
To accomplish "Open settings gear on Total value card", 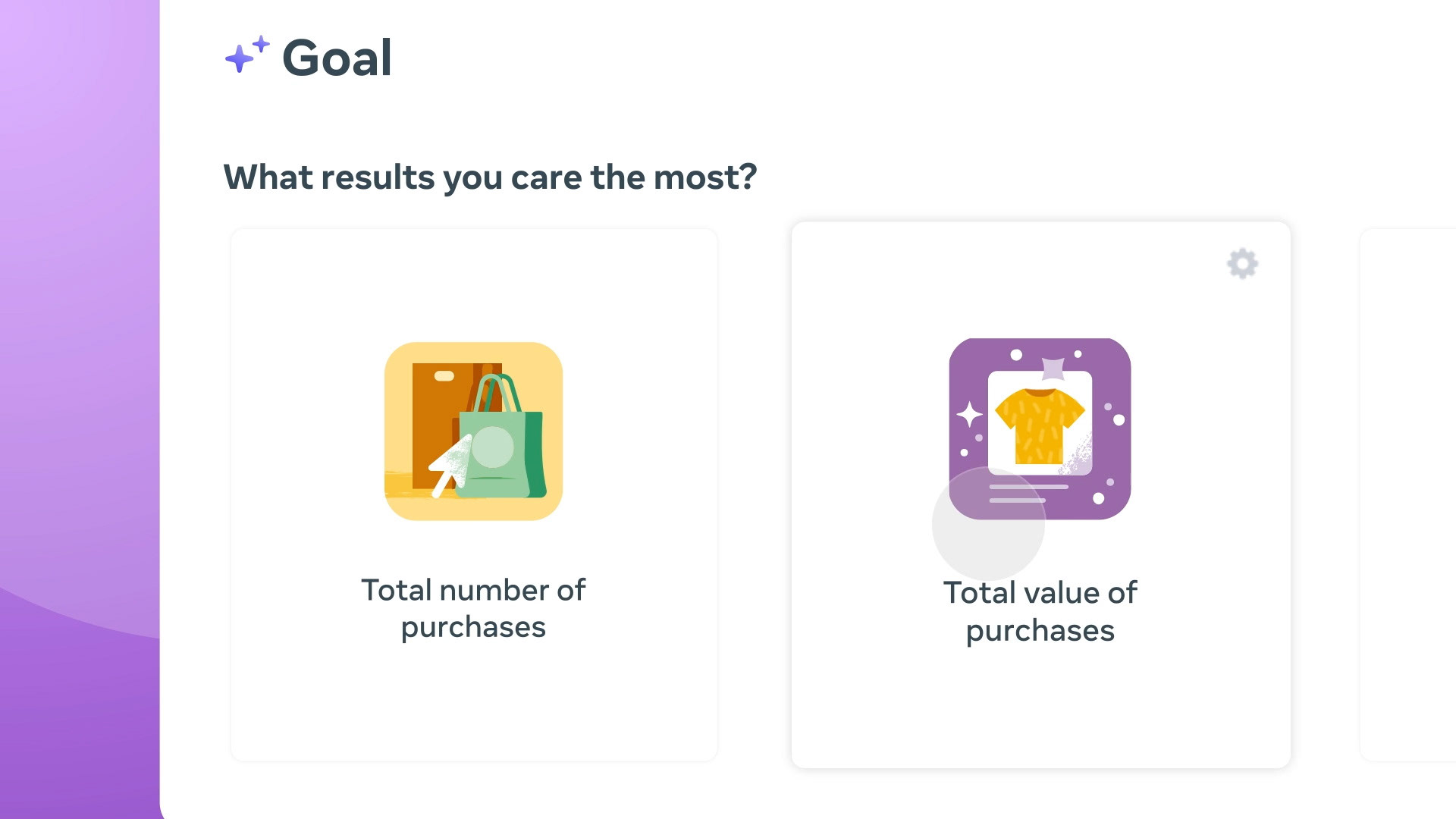I will click(x=1242, y=263).
